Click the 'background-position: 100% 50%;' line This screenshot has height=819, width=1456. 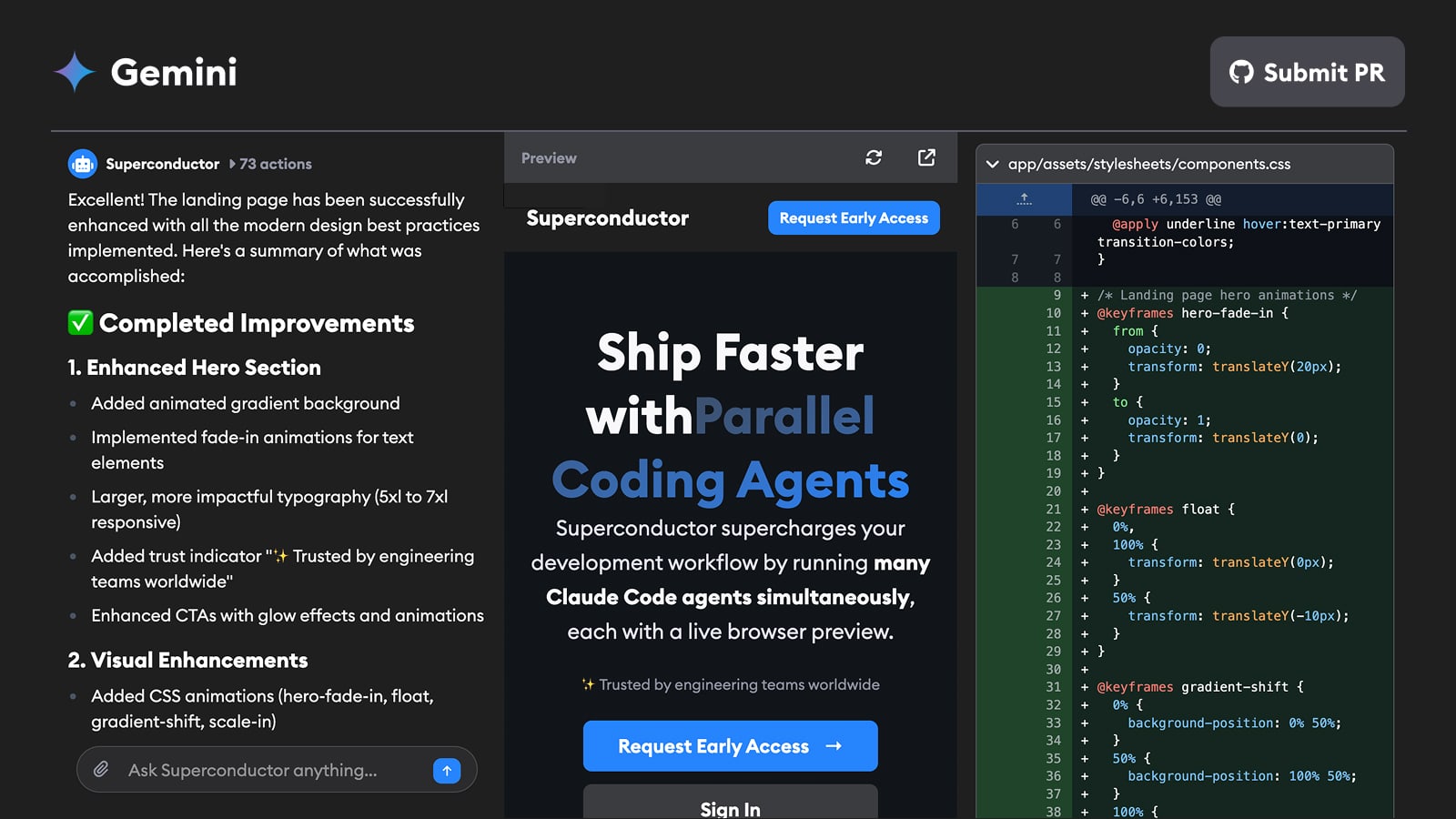tap(1242, 776)
